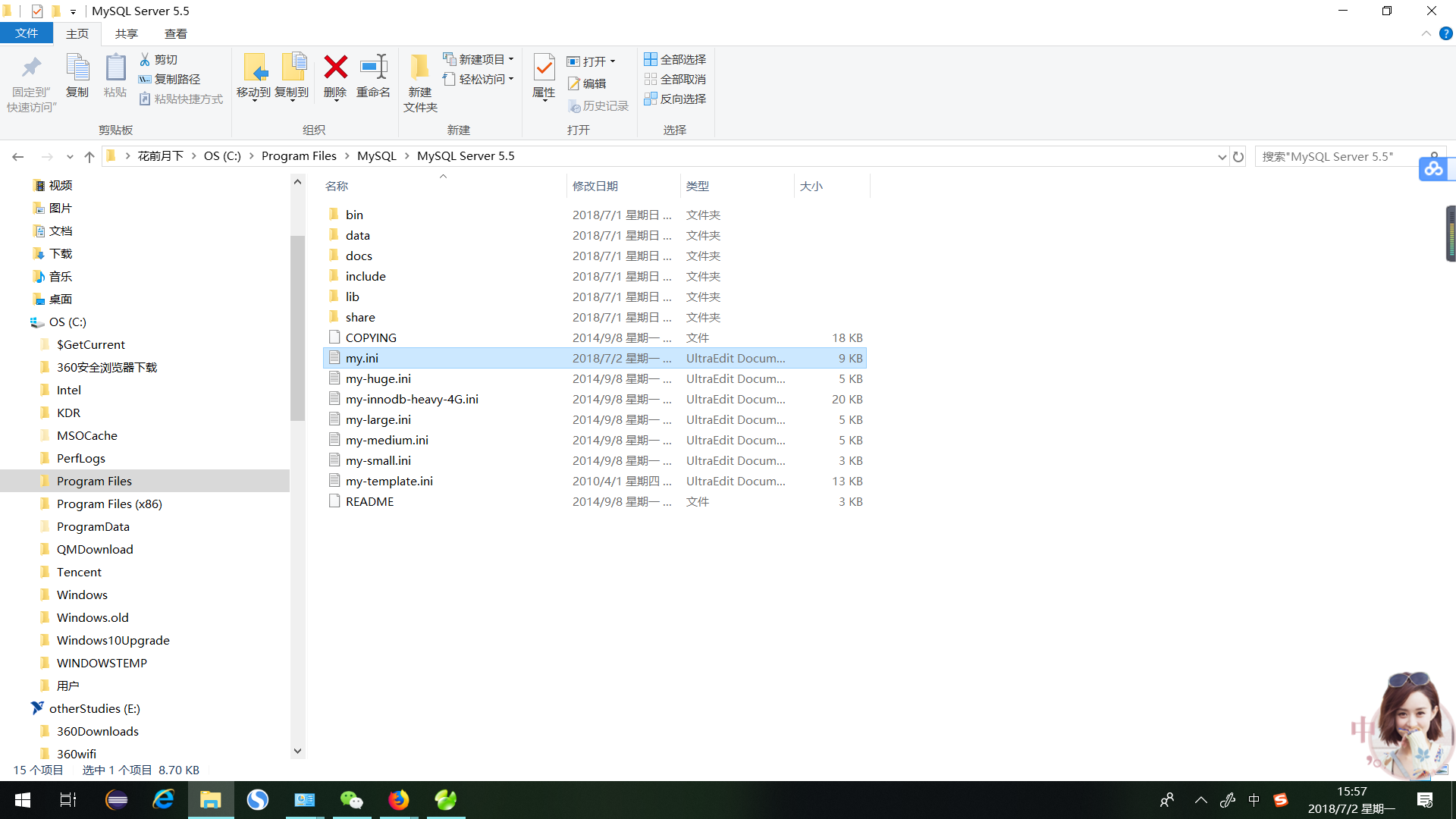Select the bin folder
Image resolution: width=1456 pixels, height=819 pixels.
click(x=355, y=215)
